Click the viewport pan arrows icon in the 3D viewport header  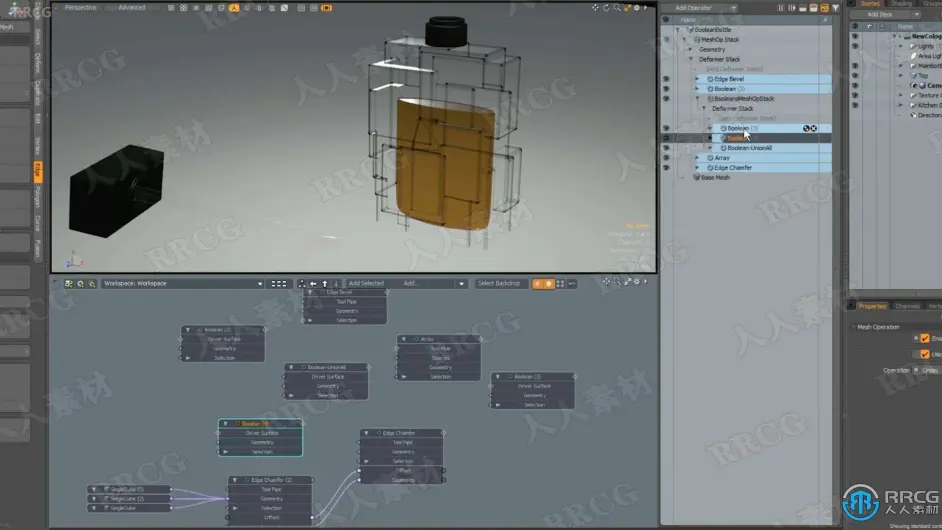tap(595, 8)
